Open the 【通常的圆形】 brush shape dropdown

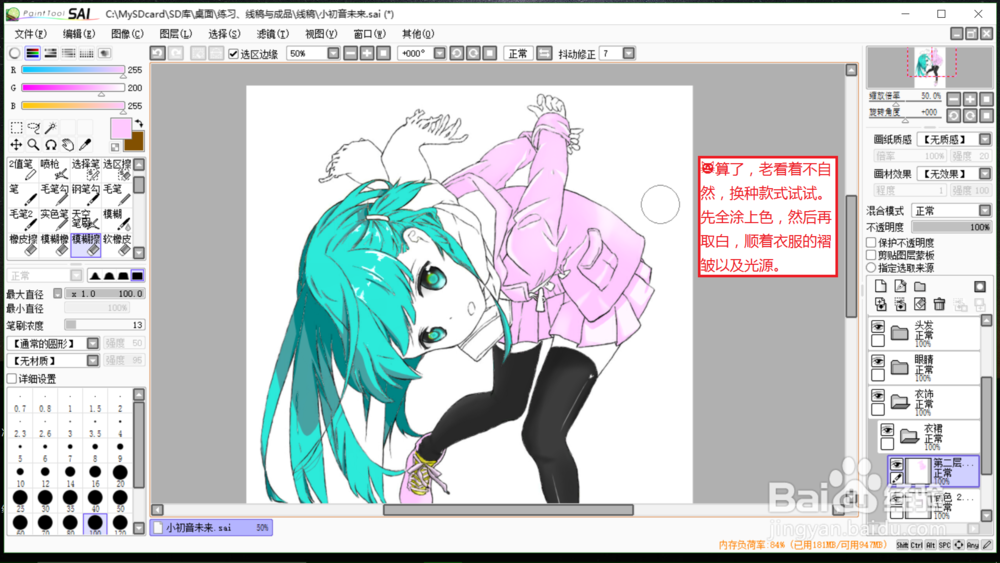pyautogui.click(x=92, y=343)
